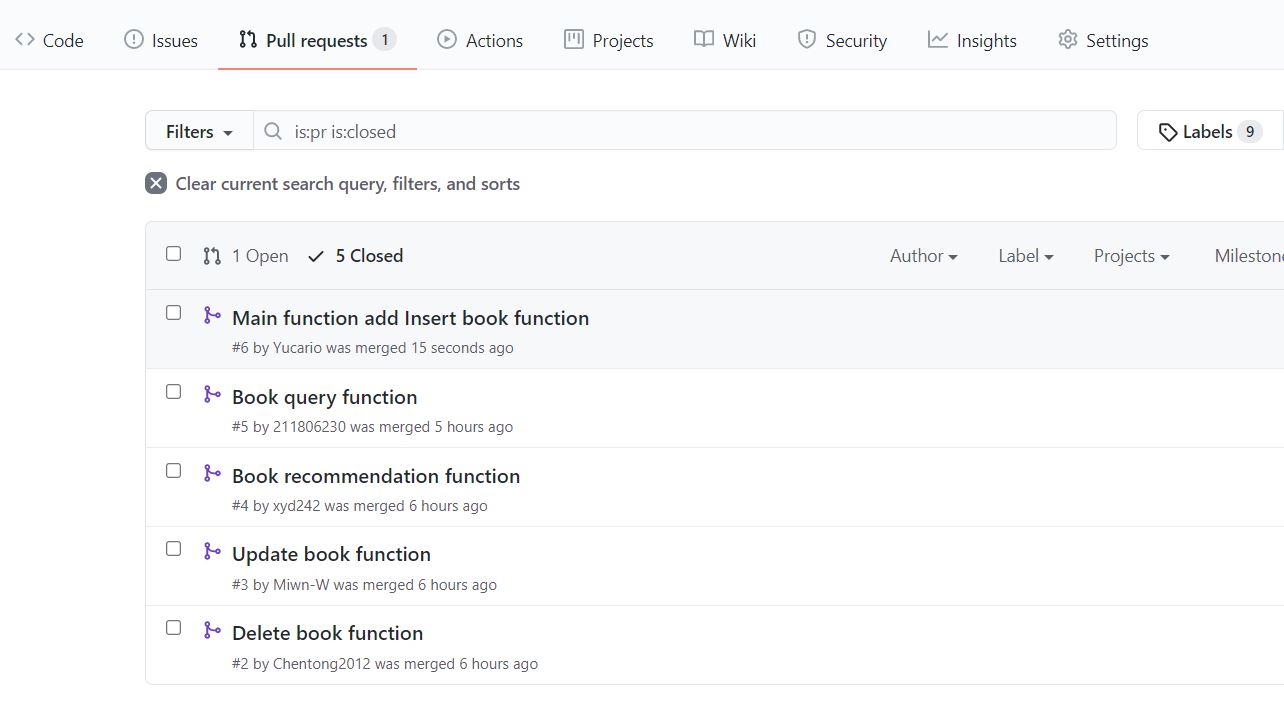Screen dimensions: 1284x726
Task: Click the Security shield icon
Action: (x=807, y=40)
